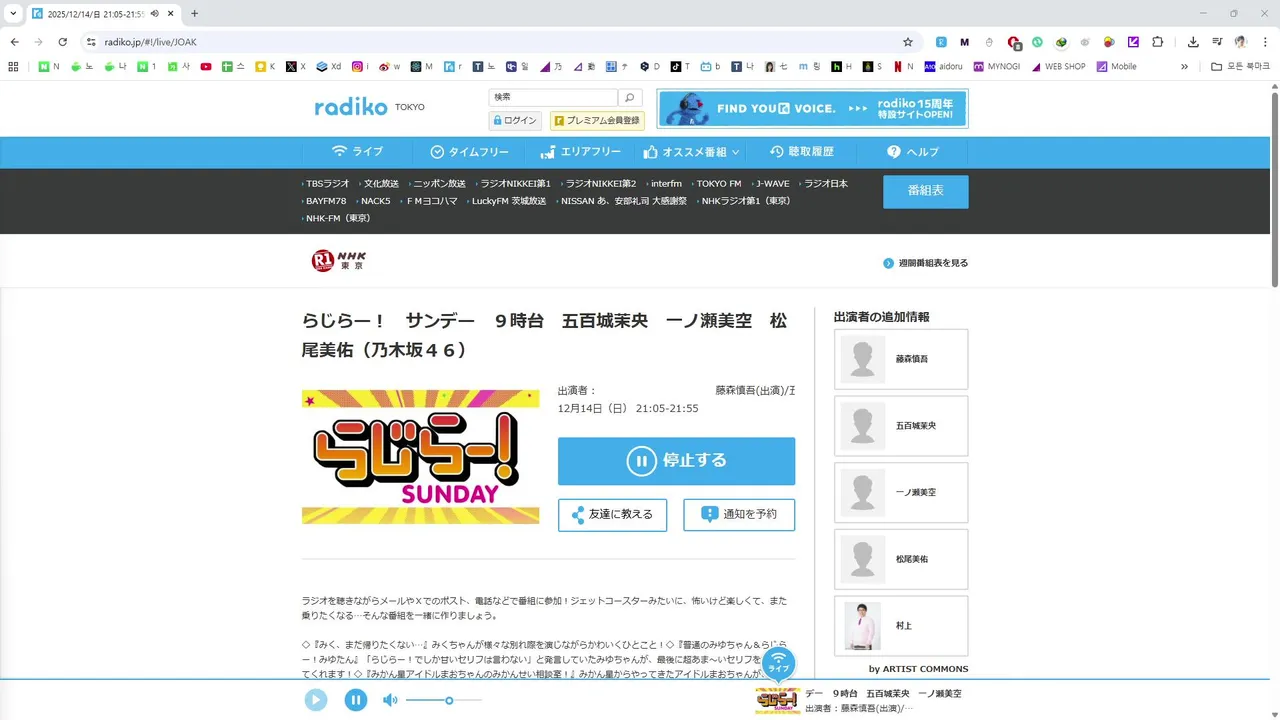Screen dimensions: 1280x720
Task: Mute the player volume speaker icon
Action: 390,700
